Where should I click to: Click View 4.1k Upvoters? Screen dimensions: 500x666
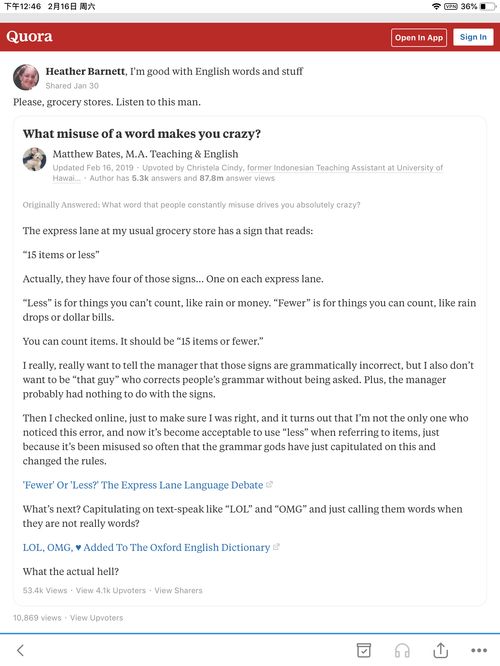point(110,590)
